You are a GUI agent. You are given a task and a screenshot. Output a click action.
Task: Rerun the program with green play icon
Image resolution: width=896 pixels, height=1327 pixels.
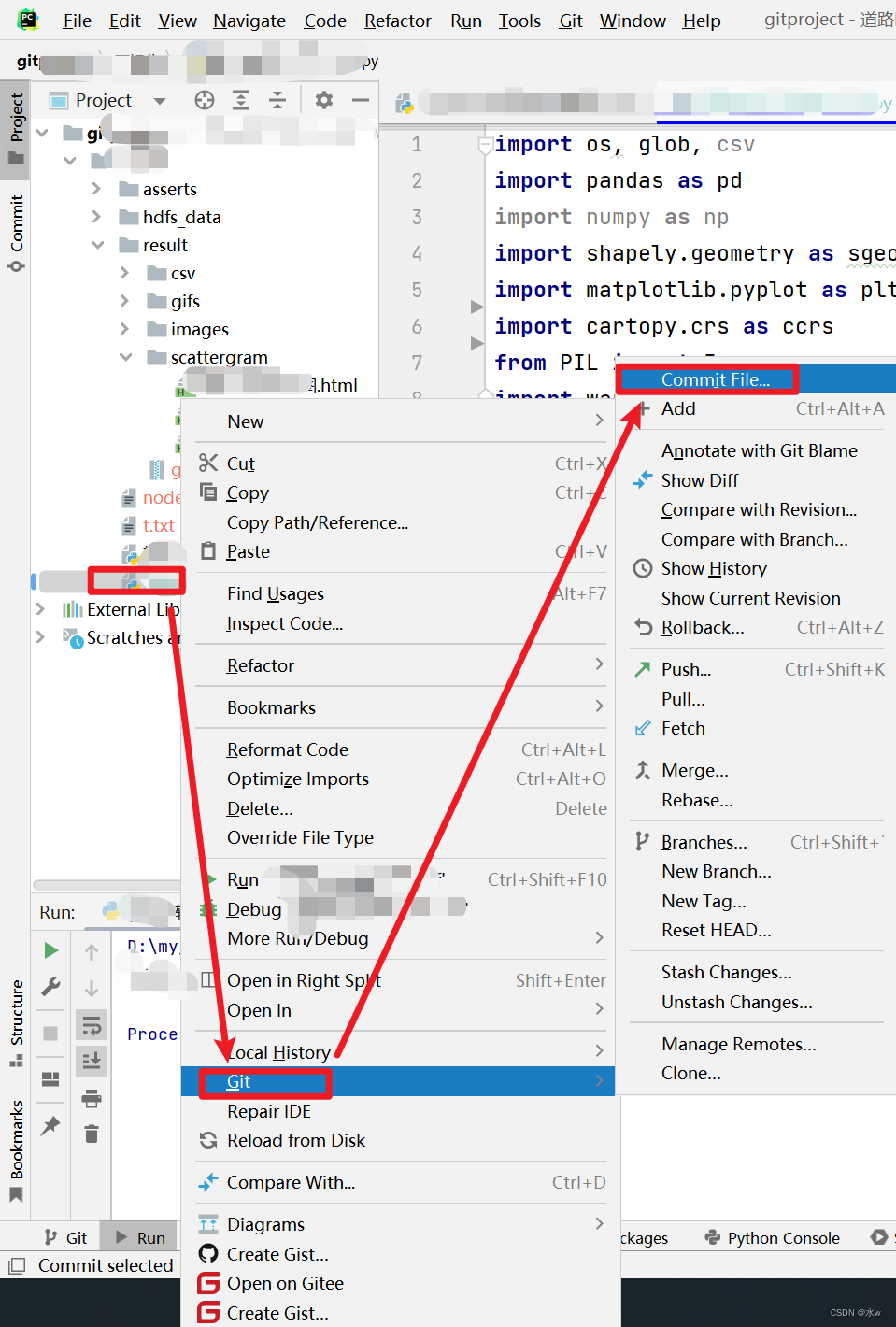pos(50,950)
